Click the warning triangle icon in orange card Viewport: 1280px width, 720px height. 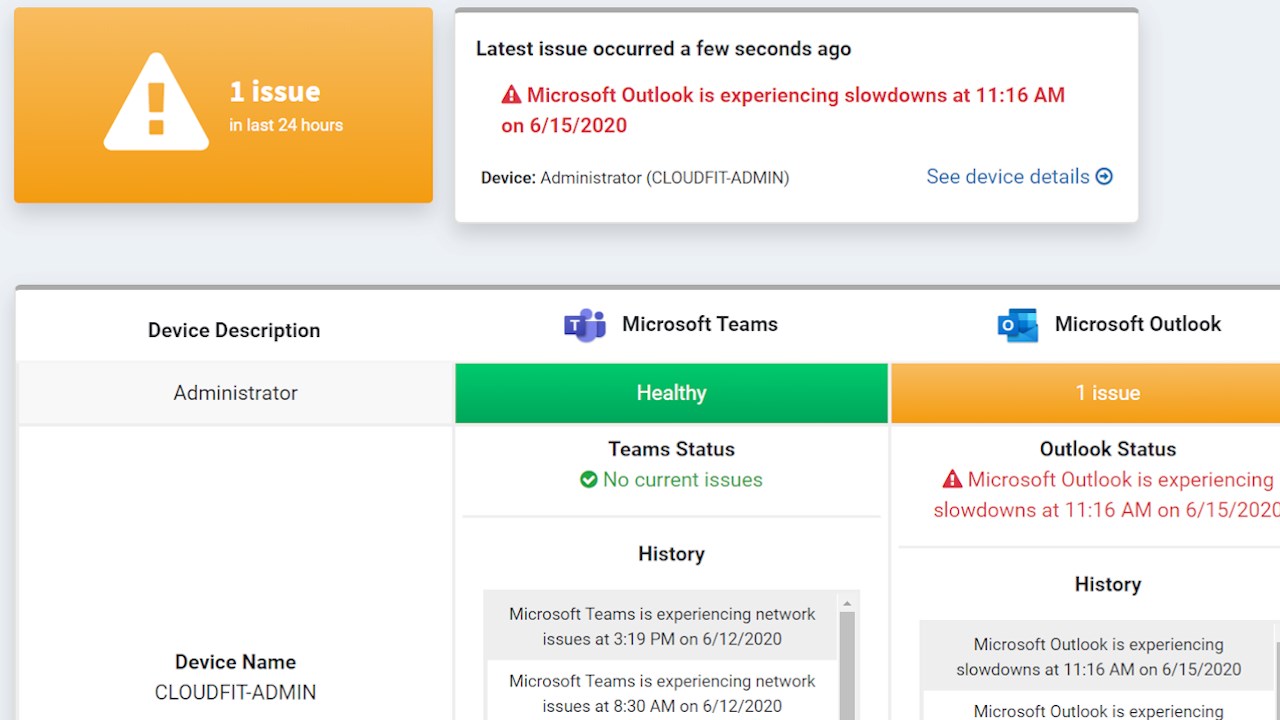coord(156,103)
